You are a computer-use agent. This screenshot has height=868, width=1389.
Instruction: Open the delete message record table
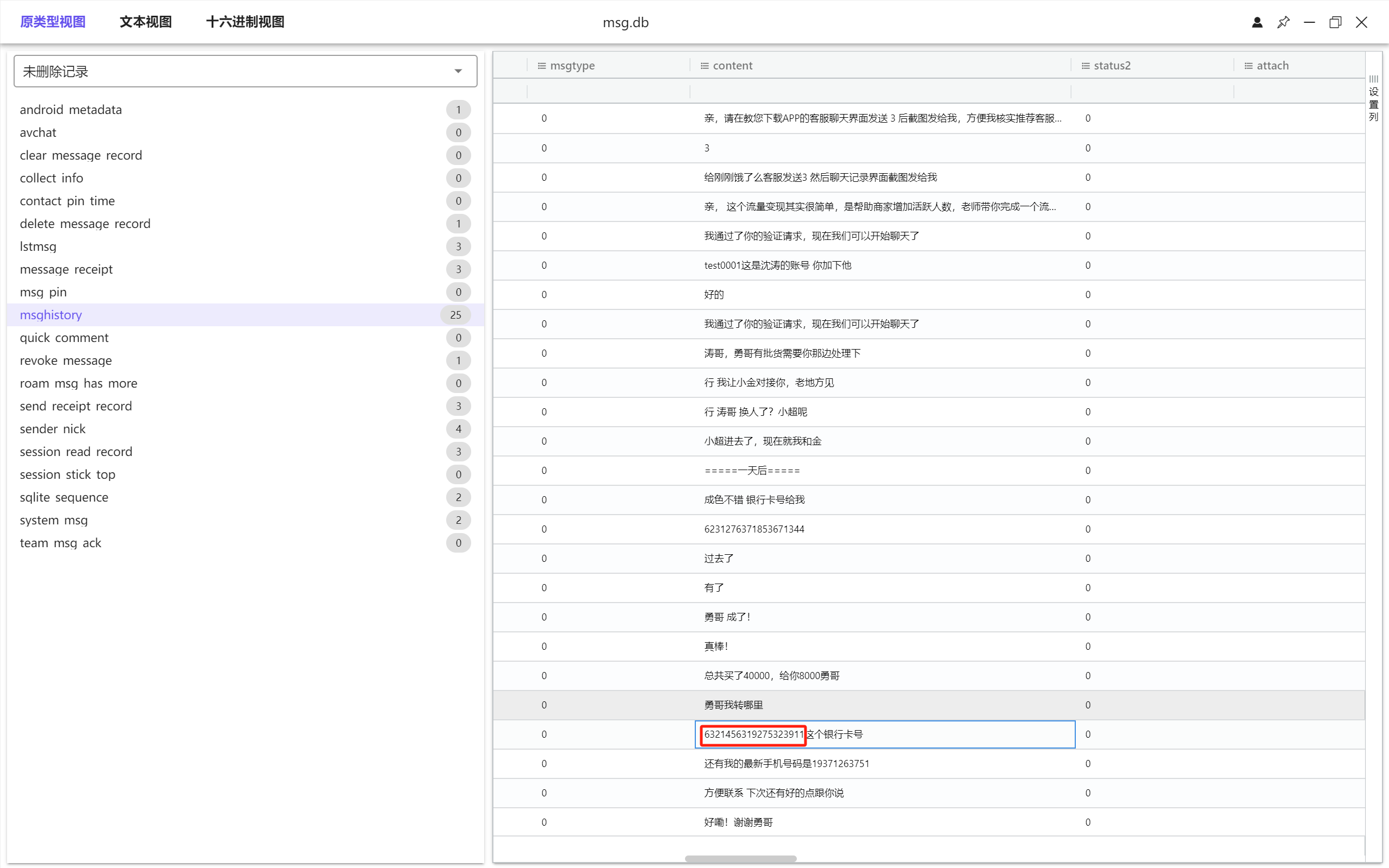(x=85, y=223)
